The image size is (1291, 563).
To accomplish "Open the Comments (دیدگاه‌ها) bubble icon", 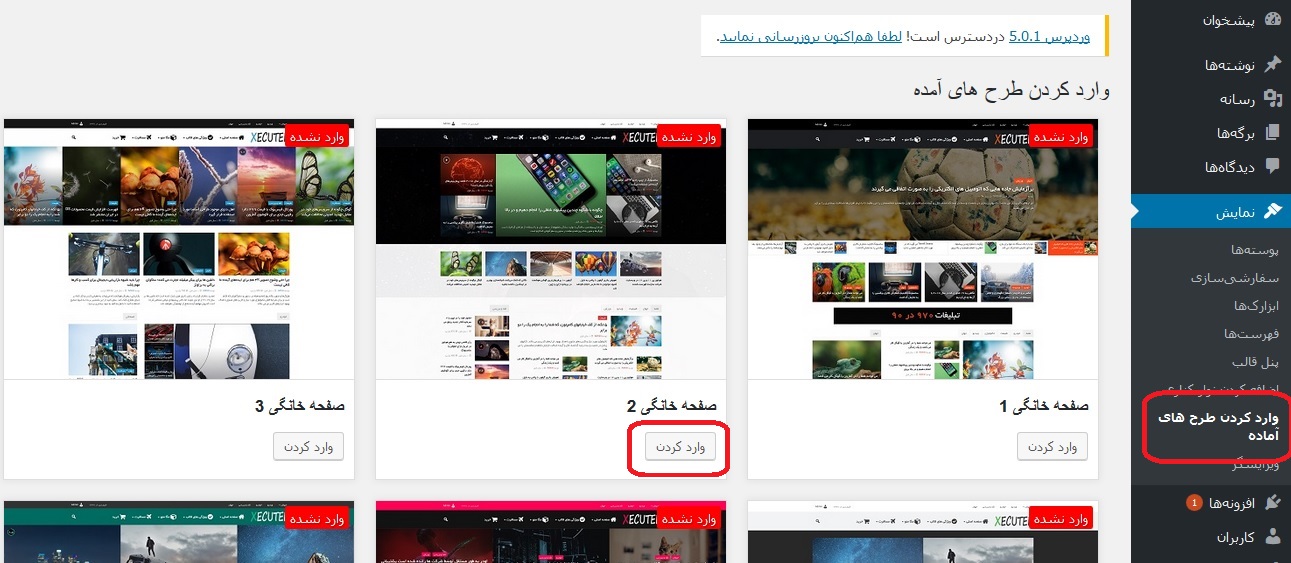I will click(x=1272, y=166).
